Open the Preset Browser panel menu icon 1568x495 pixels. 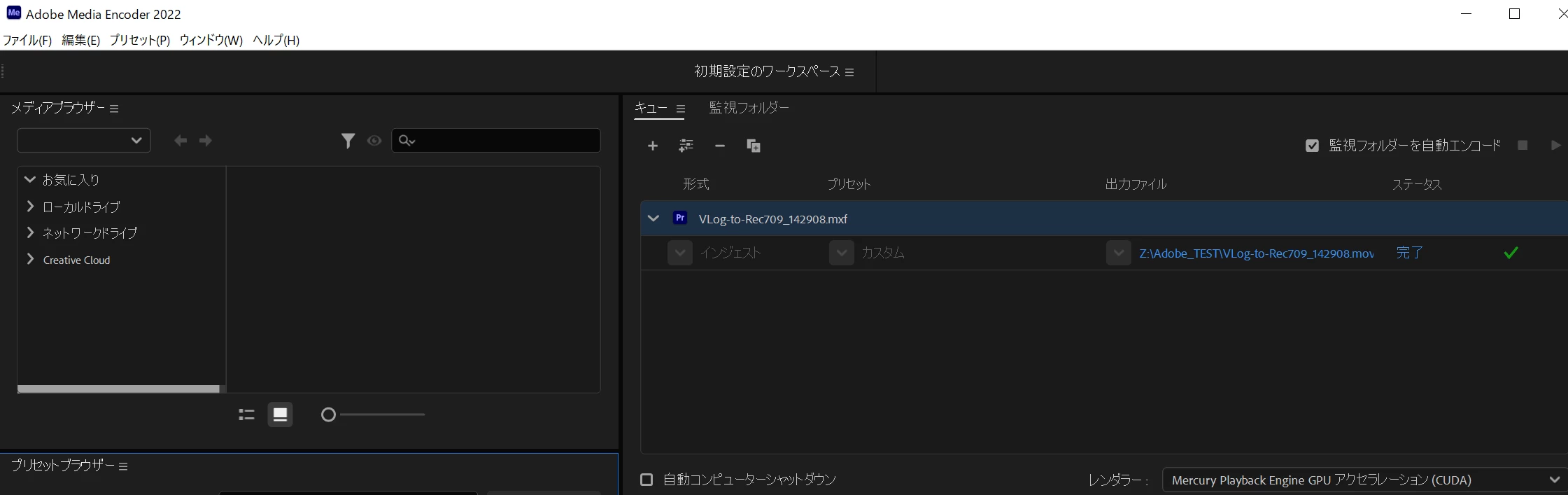123,466
